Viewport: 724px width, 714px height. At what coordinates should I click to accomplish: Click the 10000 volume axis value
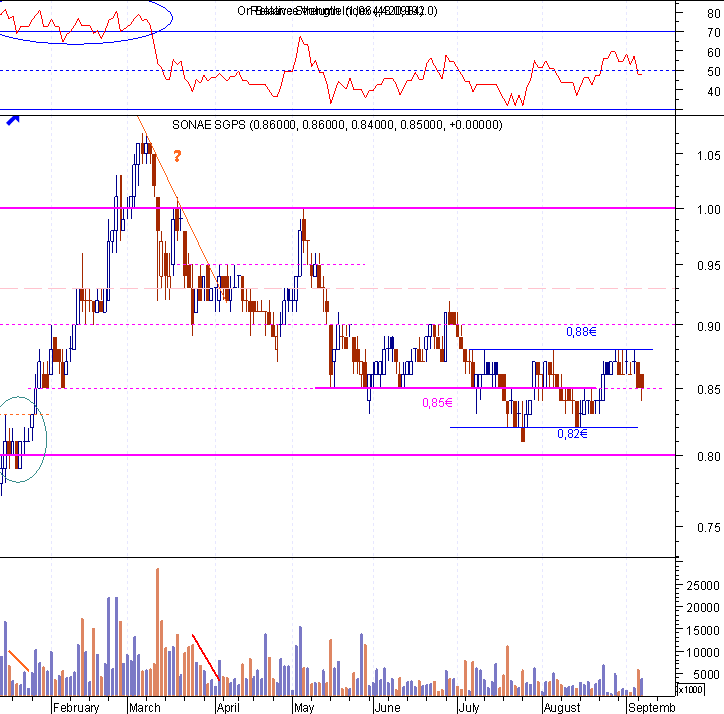click(x=703, y=653)
